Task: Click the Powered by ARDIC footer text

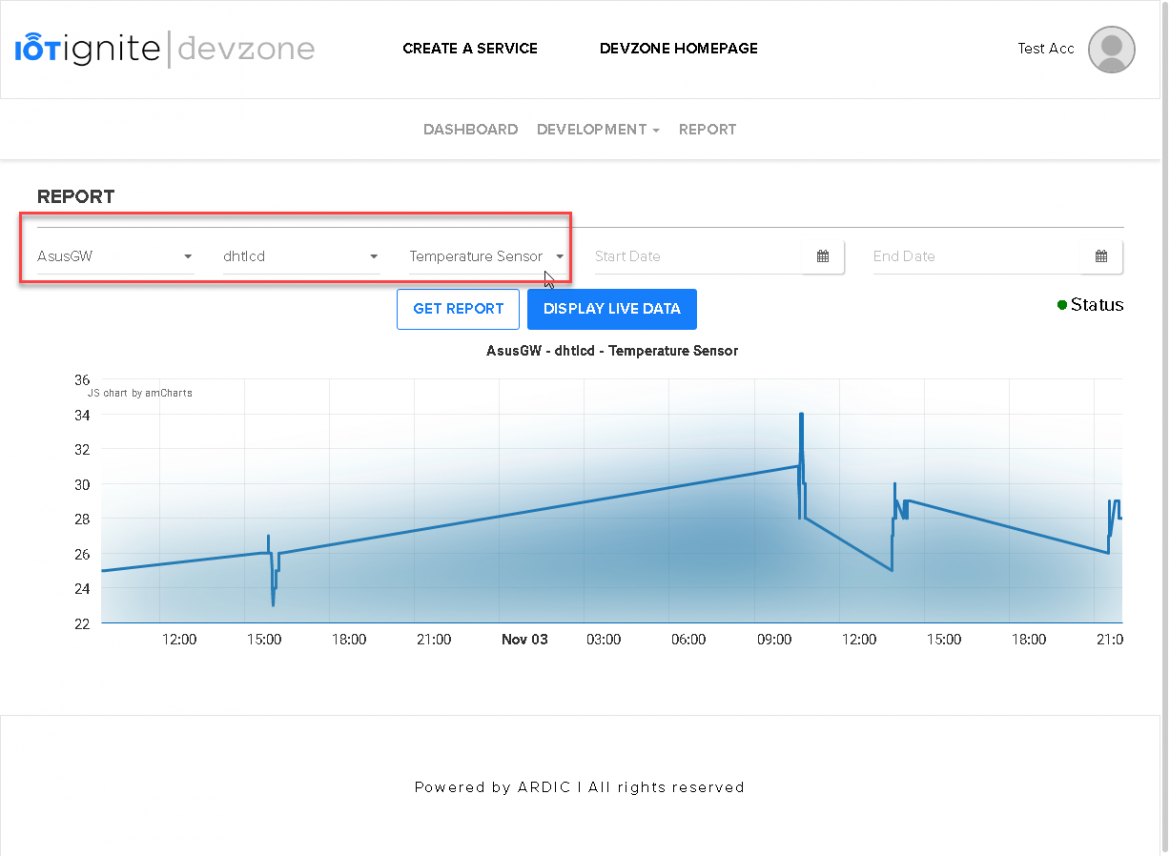Action: pos(578,787)
